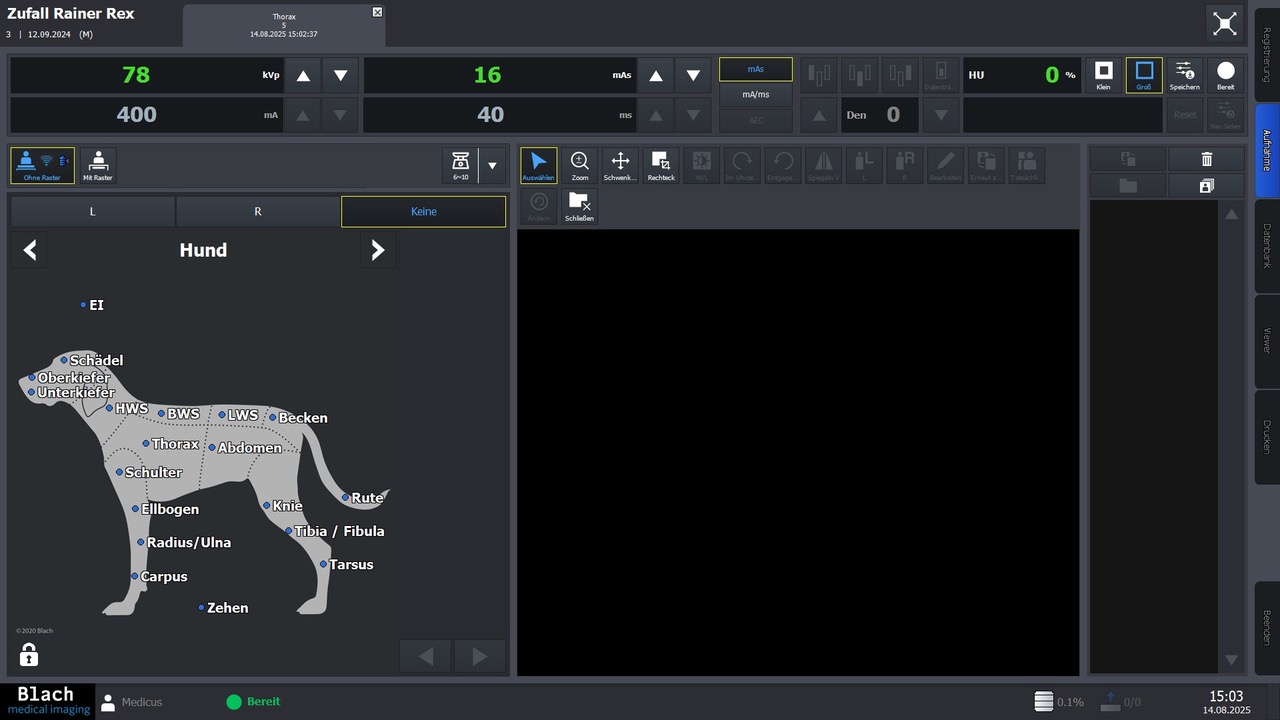Select Thorax on the dog diagram
This screenshot has height=720, width=1280.
pos(174,444)
